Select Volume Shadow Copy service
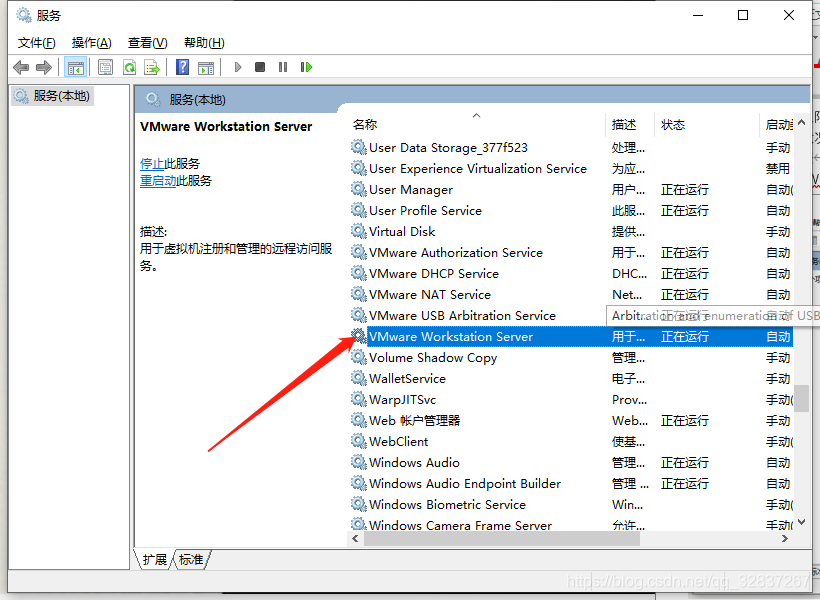 click(570, 358)
